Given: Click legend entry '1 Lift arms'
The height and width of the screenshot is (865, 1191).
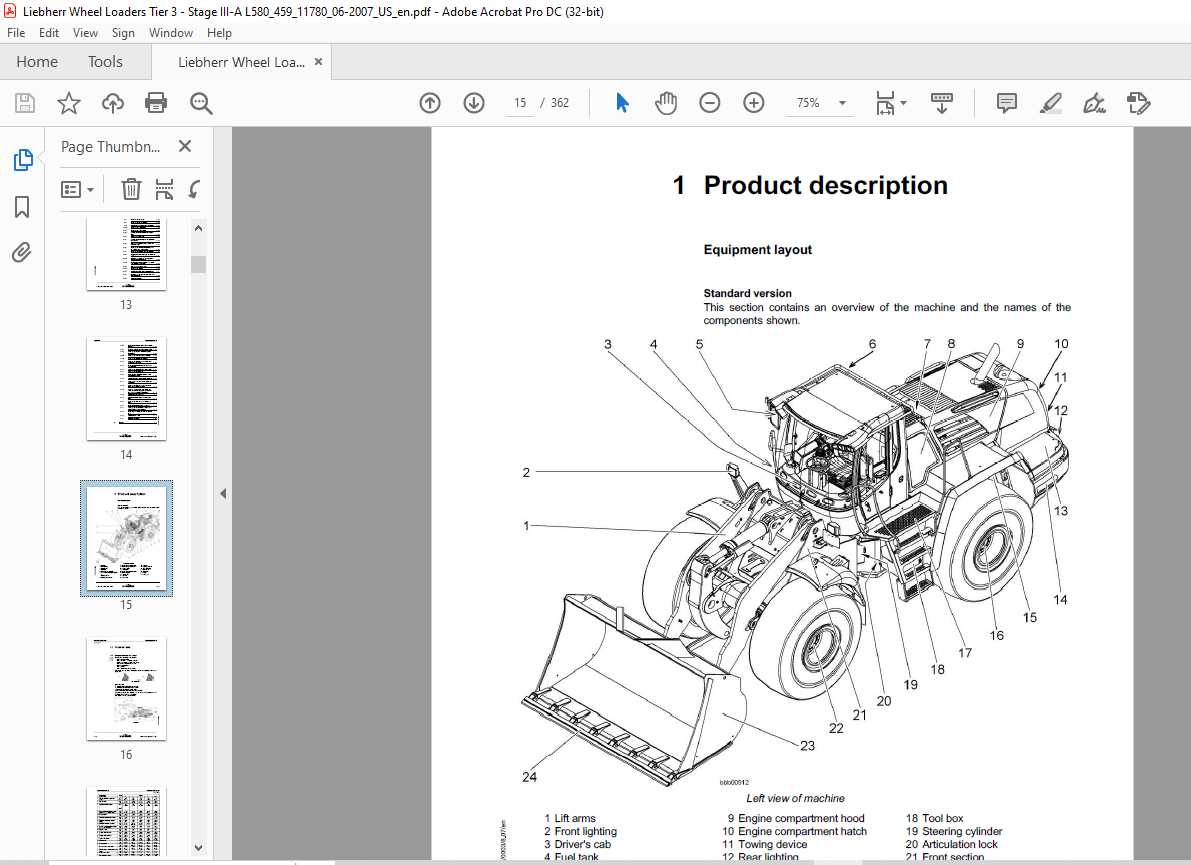Looking at the screenshot, I should [570, 819].
